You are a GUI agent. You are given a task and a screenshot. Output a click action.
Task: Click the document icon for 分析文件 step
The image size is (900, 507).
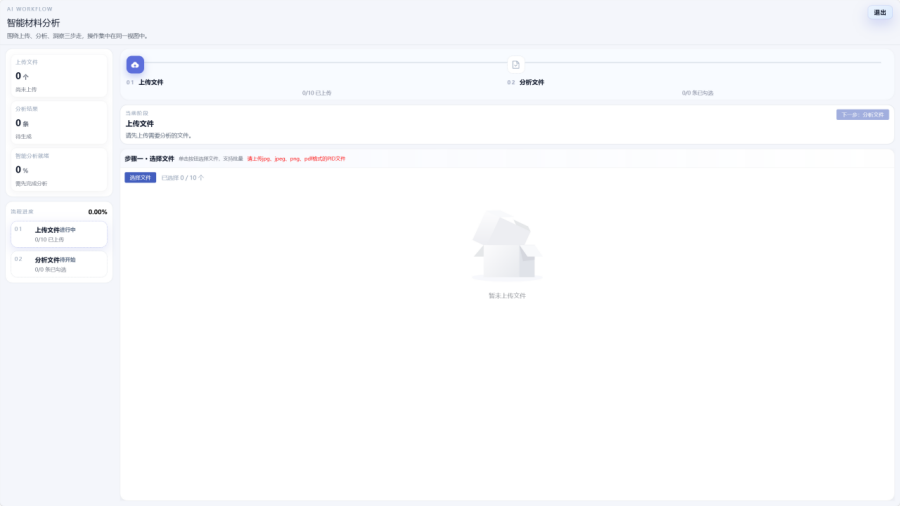pyautogui.click(x=515, y=65)
